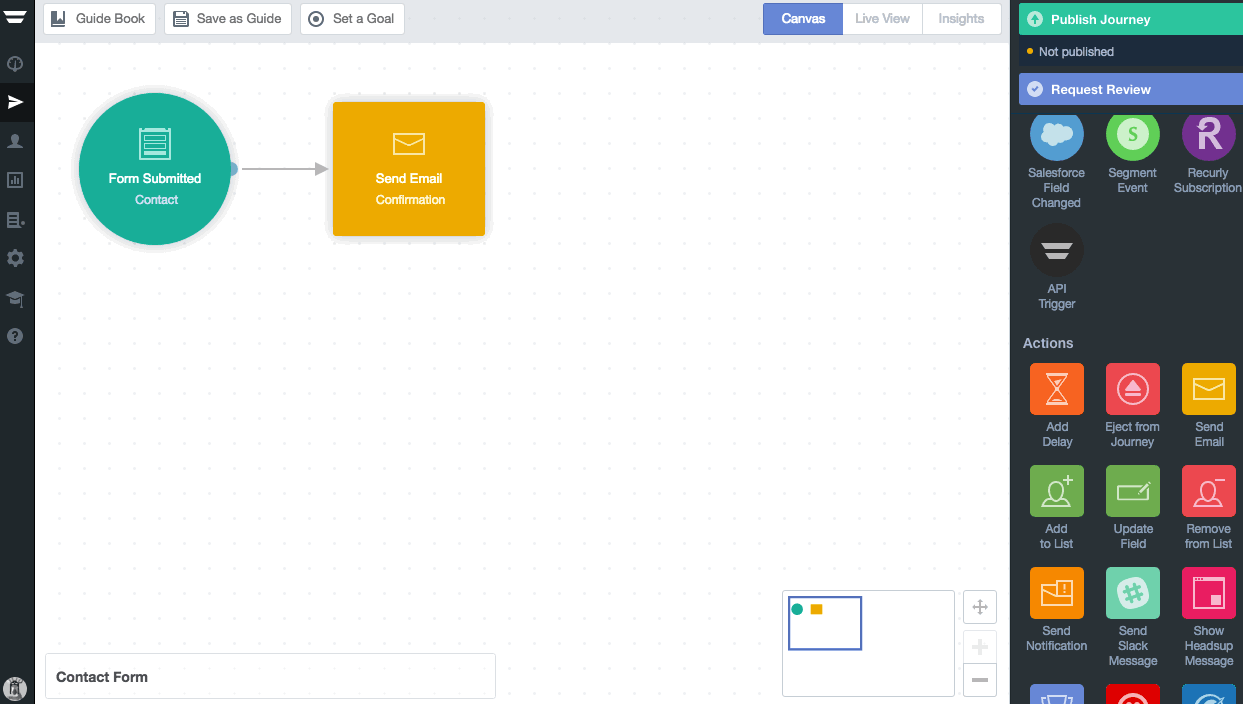Click Request Review button
The width and height of the screenshot is (1243, 704).
(1131, 89)
